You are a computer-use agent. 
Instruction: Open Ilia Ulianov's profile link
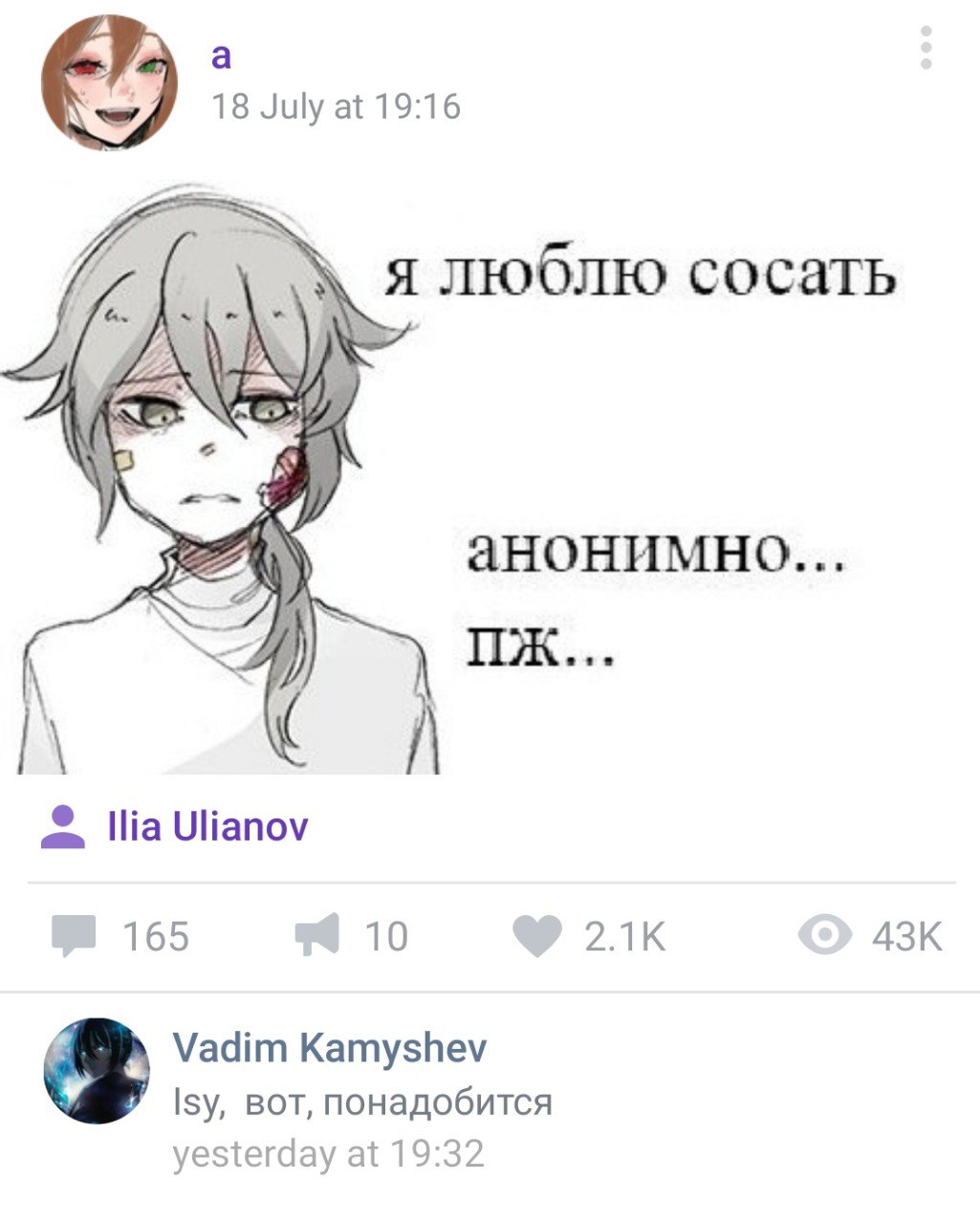click(208, 827)
